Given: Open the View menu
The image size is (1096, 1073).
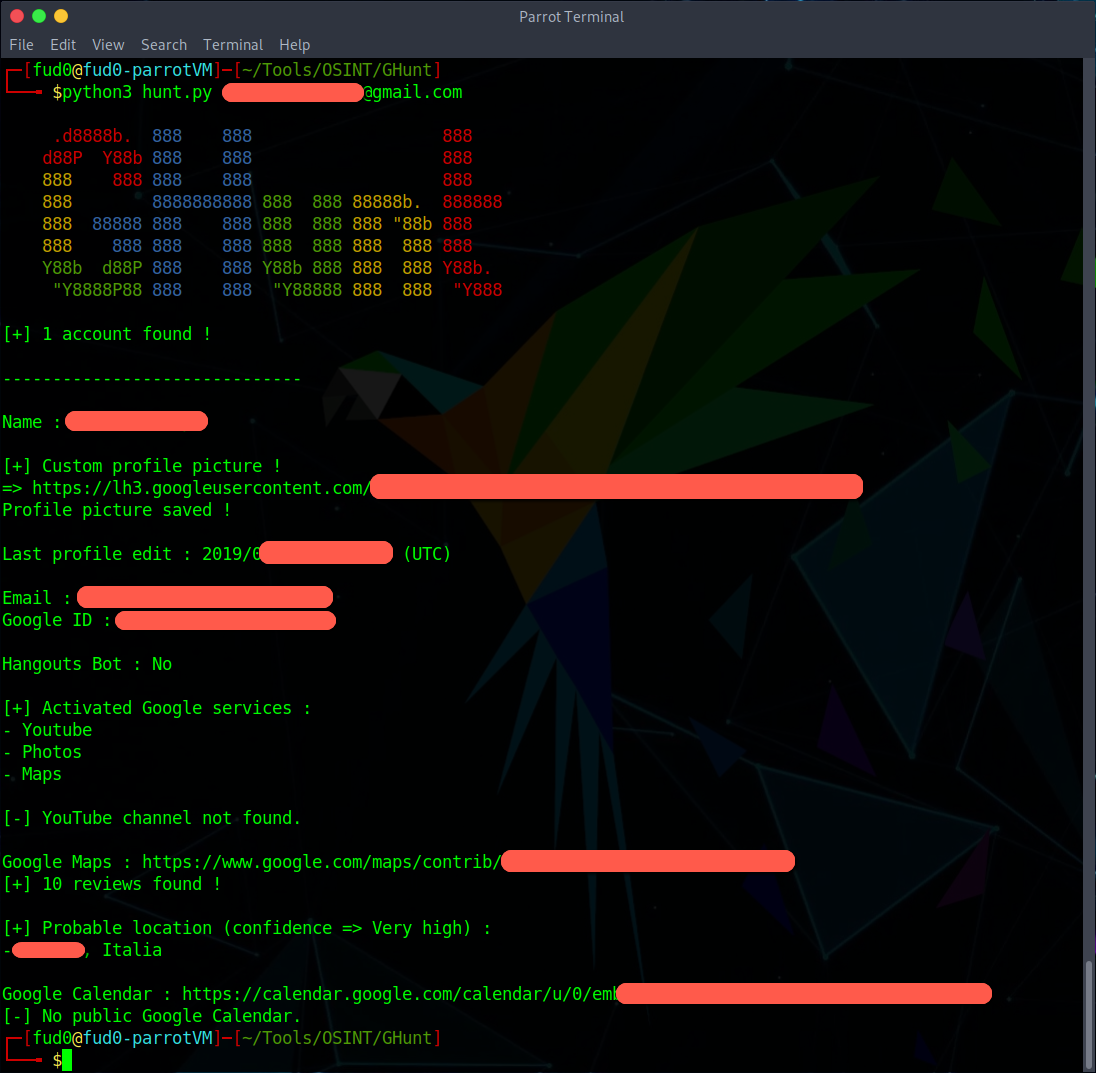Looking at the screenshot, I should (108, 45).
